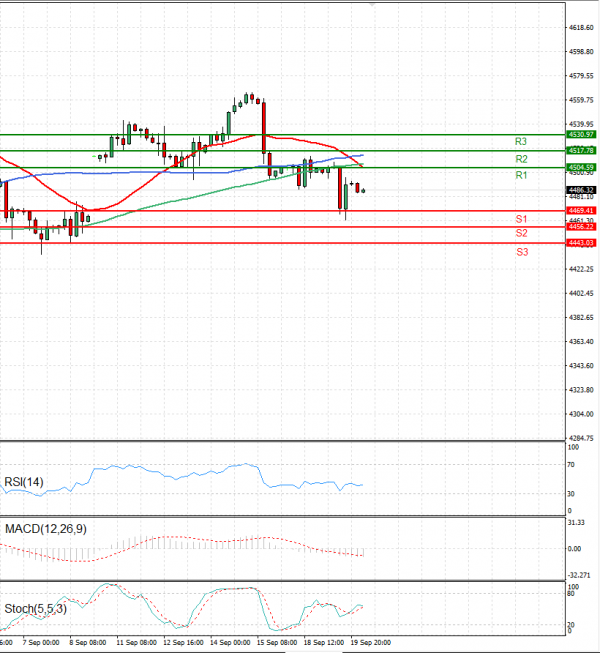Viewport: 600px width, 653px height.
Task: Click the S1 support label
Action: pos(521,219)
